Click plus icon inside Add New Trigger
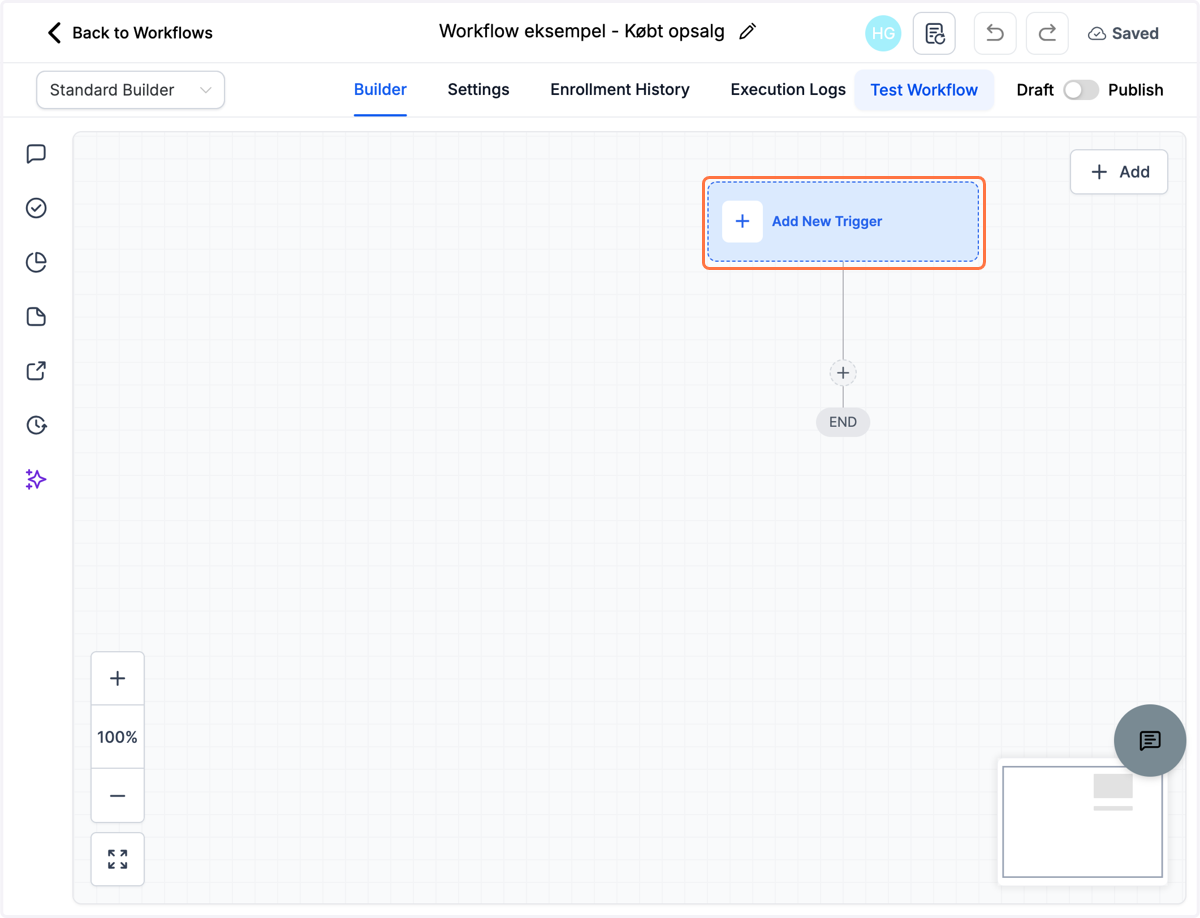The width and height of the screenshot is (1200, 918). [x=742, y=221]
